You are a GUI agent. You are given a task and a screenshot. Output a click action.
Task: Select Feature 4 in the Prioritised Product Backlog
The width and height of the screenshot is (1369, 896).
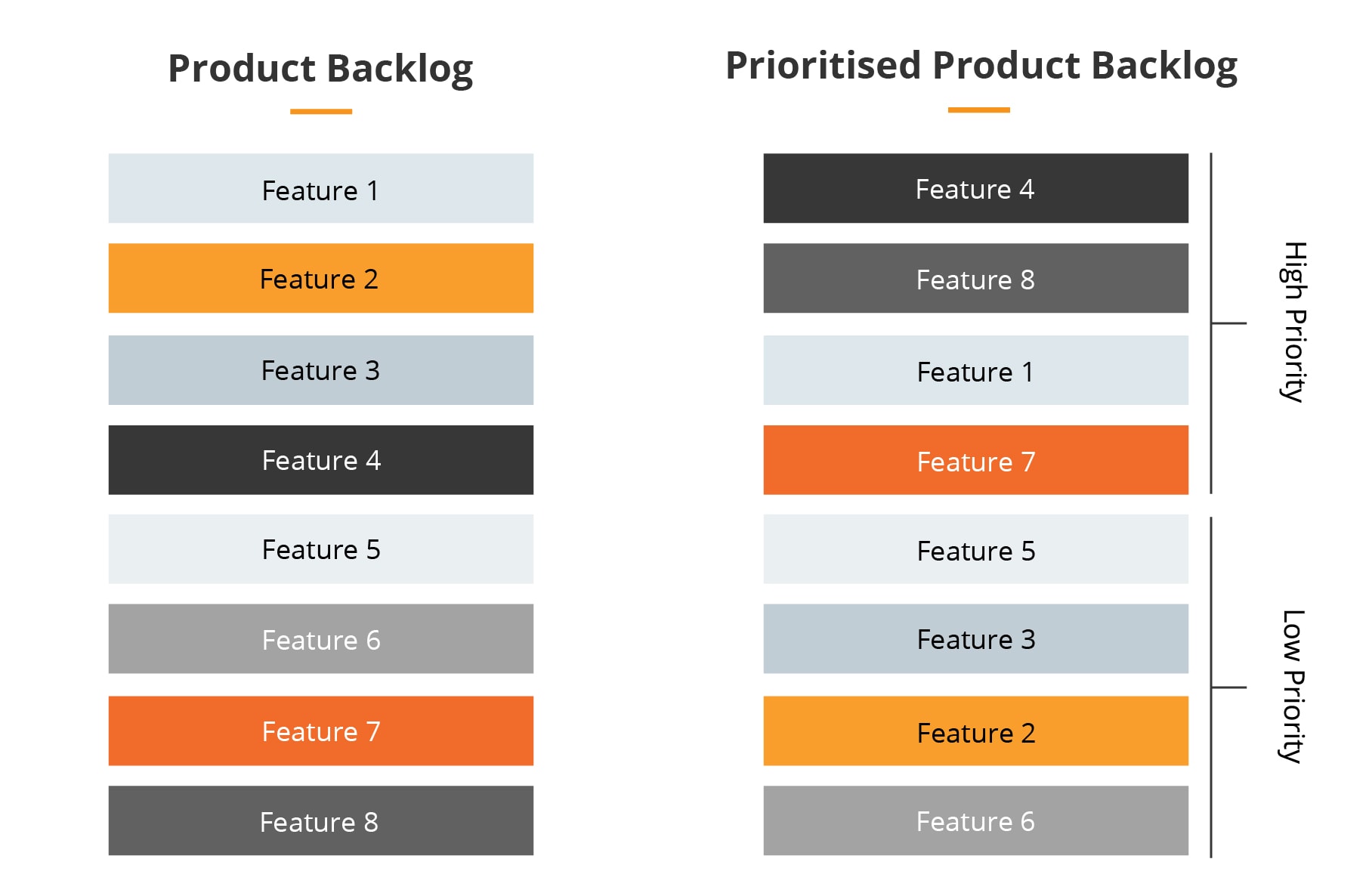pyautogui.click(x=975, y=189)
